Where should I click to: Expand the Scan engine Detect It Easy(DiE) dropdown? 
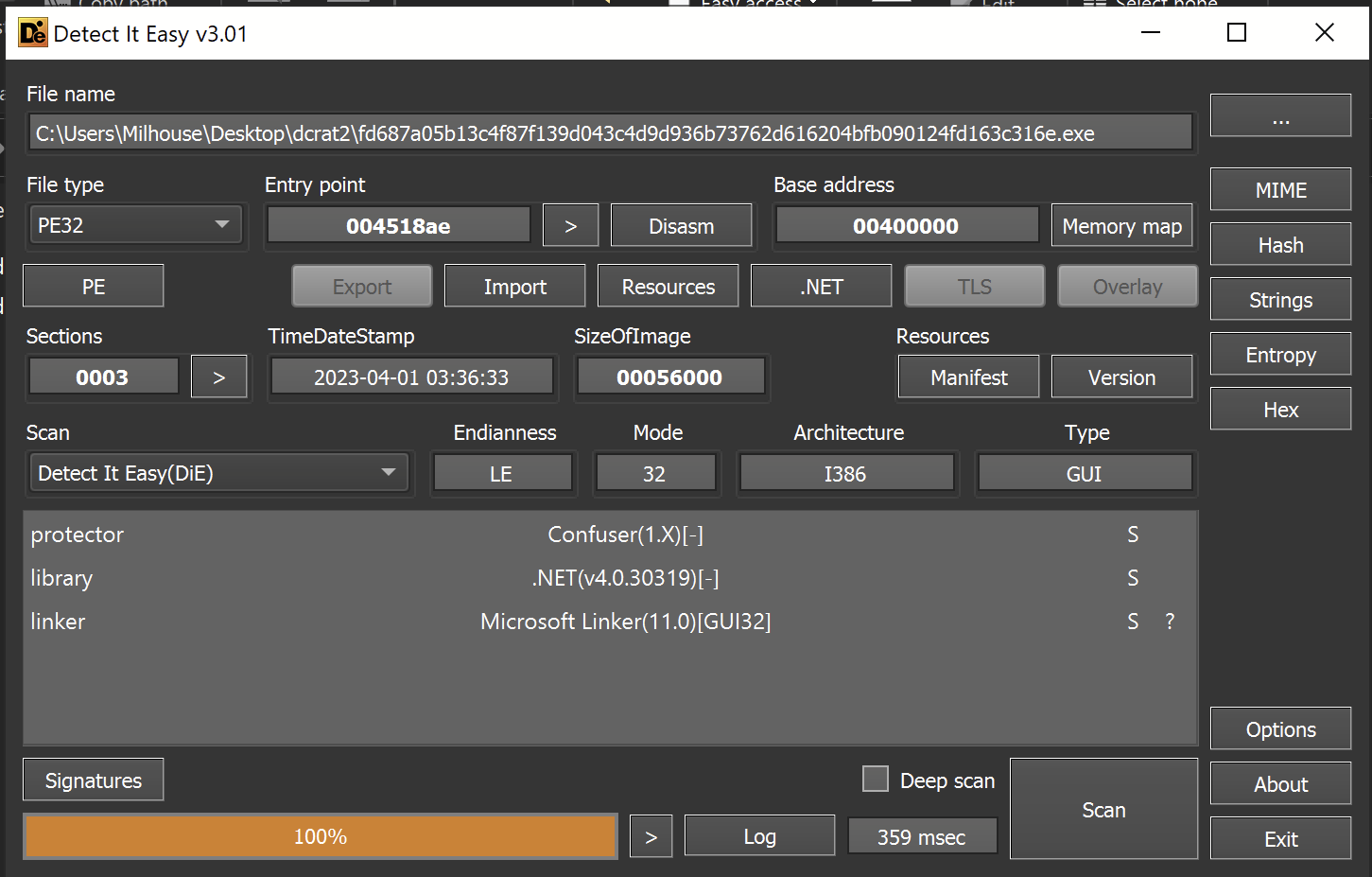click(218, 473)
